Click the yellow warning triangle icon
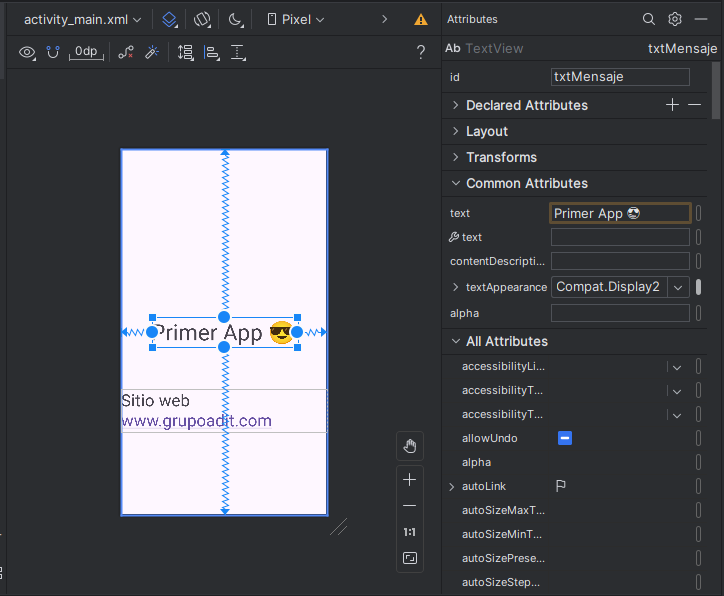 point(421,19)
